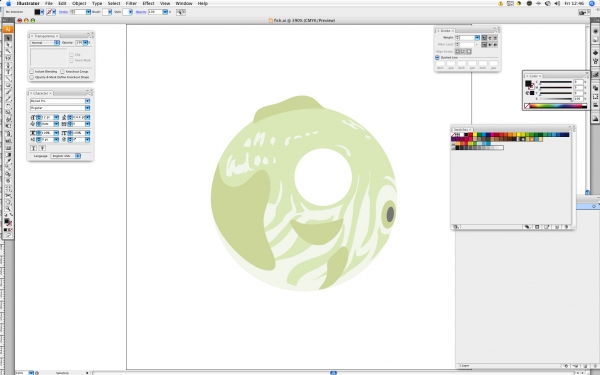
Task: Open the File menu
Action: [49, 3]
